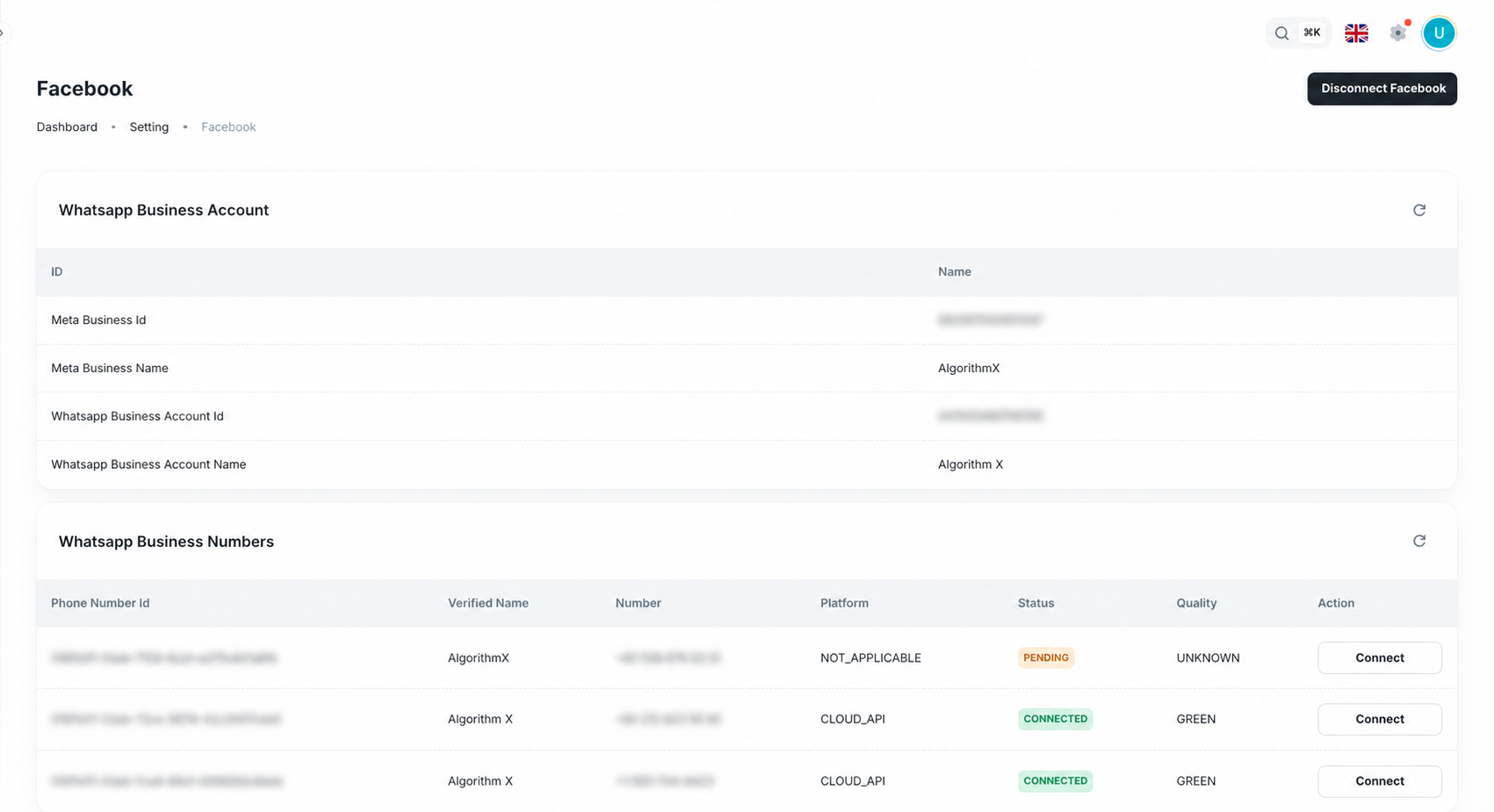This screenshot has height=812, width=1494.
Task: Open the user avatar 'U' menu
Action: click(x=1439, y=33)
